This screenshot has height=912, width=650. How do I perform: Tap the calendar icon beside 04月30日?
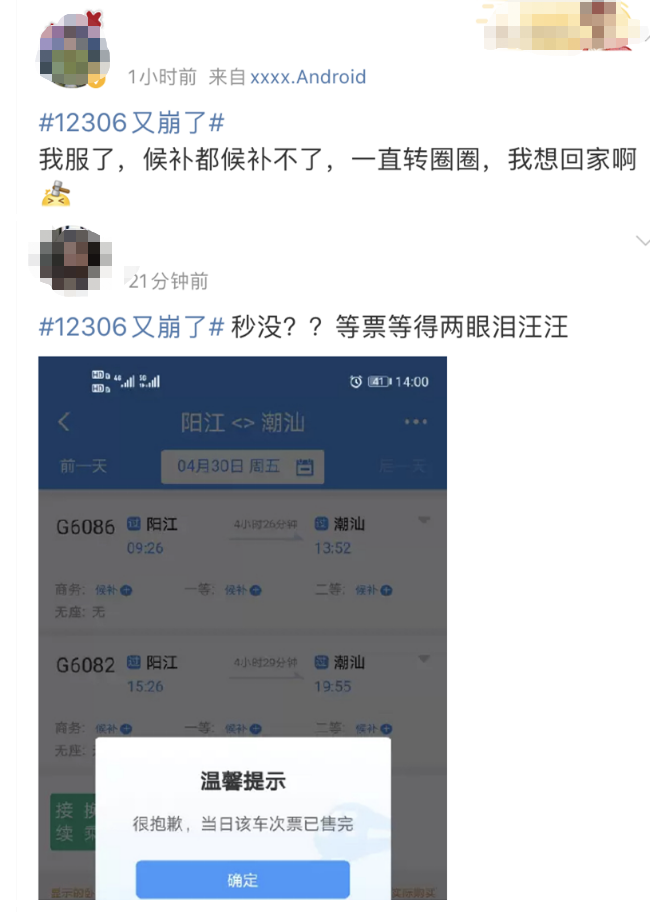coord(305,466)
